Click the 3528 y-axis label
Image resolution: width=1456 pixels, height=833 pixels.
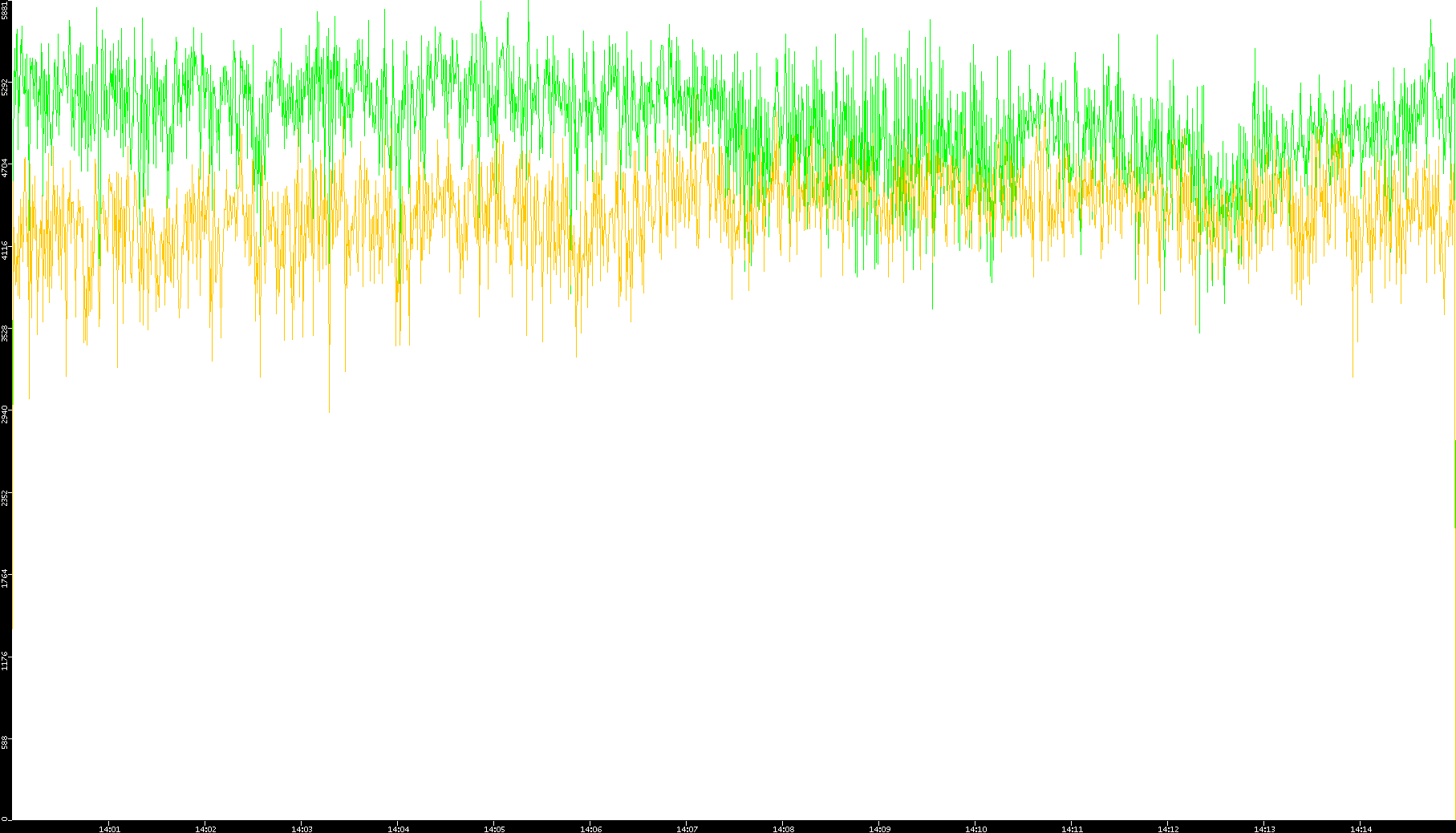tap(6, 333)
